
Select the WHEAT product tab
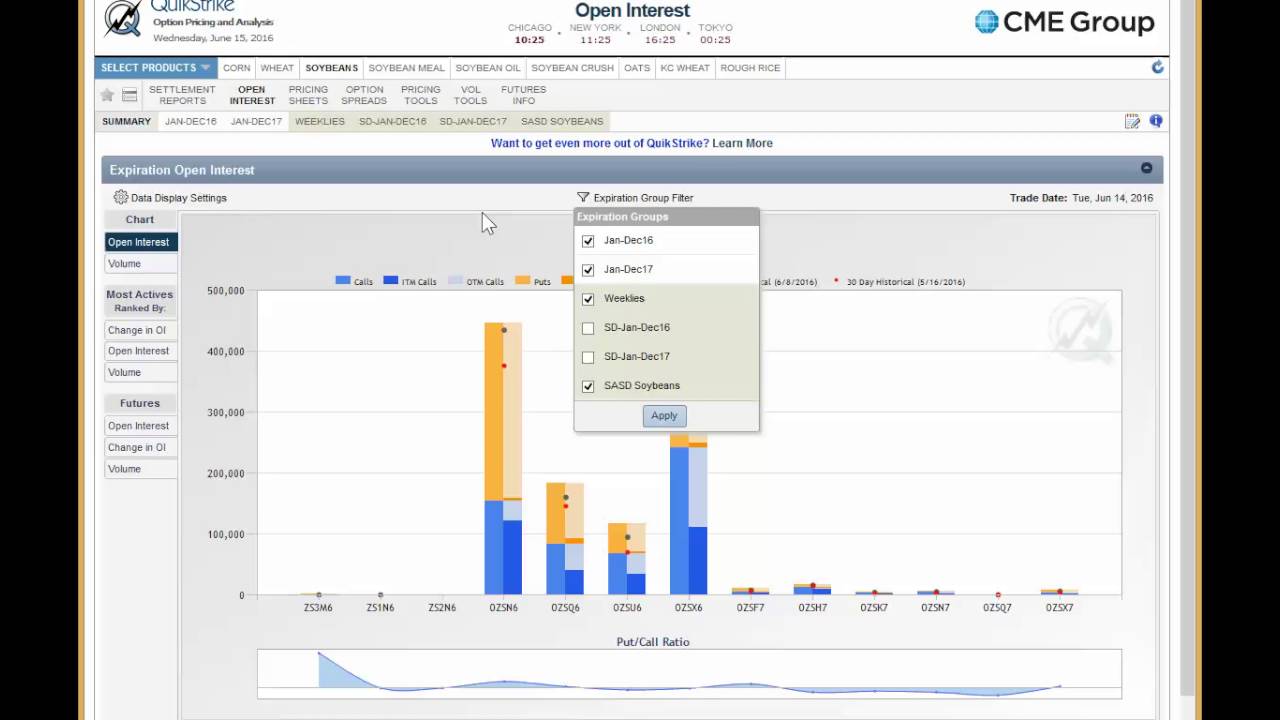coord(277,68)
